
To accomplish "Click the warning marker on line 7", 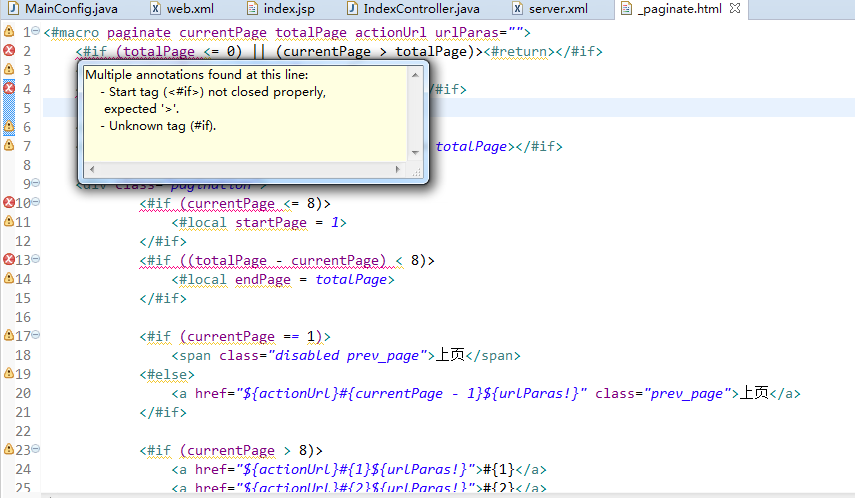I will click(9, 146).
